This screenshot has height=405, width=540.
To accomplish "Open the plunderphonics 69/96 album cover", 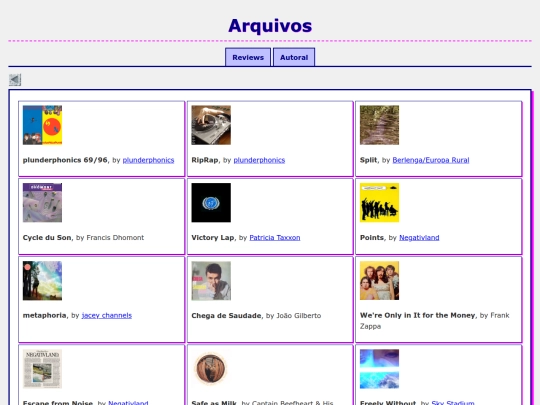I will (x=42, y=125).
